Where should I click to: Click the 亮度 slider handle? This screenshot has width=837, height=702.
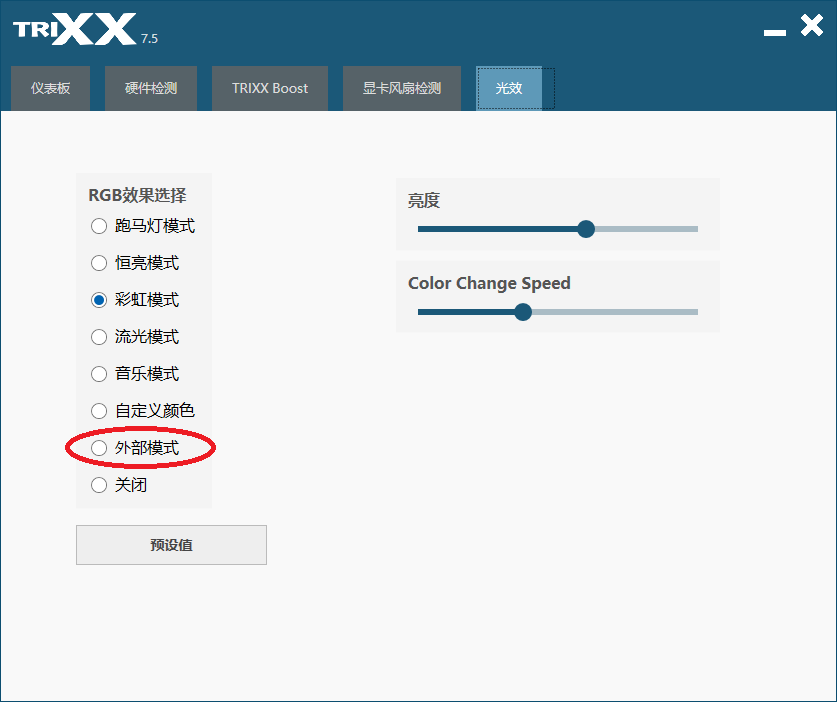(586, 229)
